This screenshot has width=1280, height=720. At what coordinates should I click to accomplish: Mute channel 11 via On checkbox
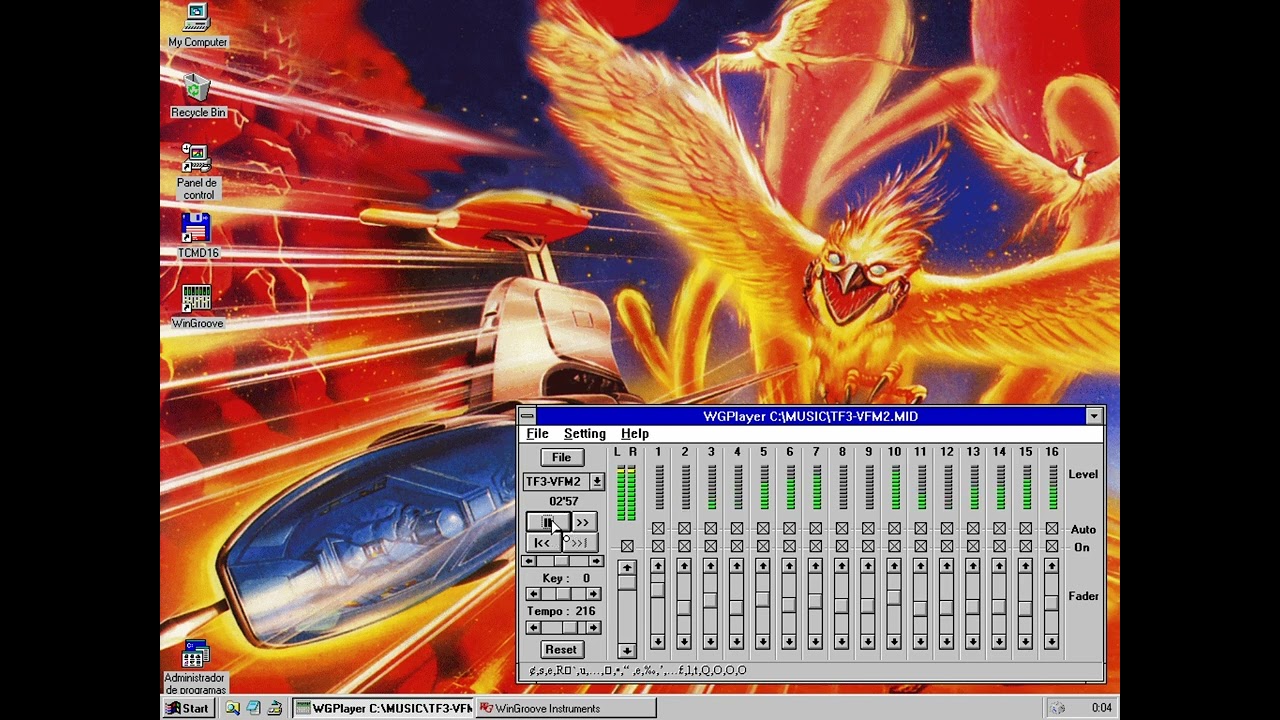click(x=920, y=546)
